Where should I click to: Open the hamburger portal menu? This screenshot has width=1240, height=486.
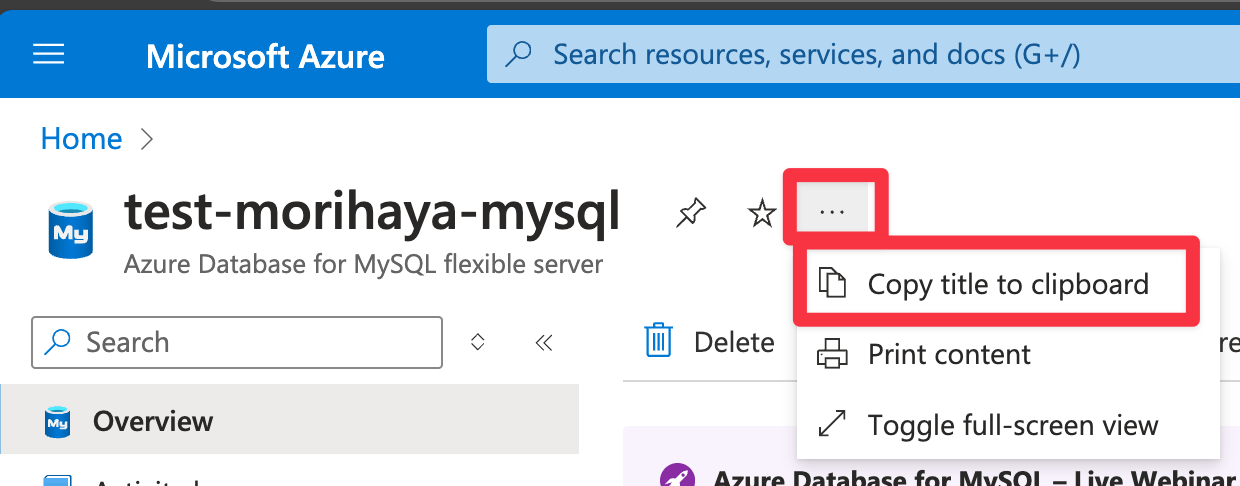coord(49,54)
